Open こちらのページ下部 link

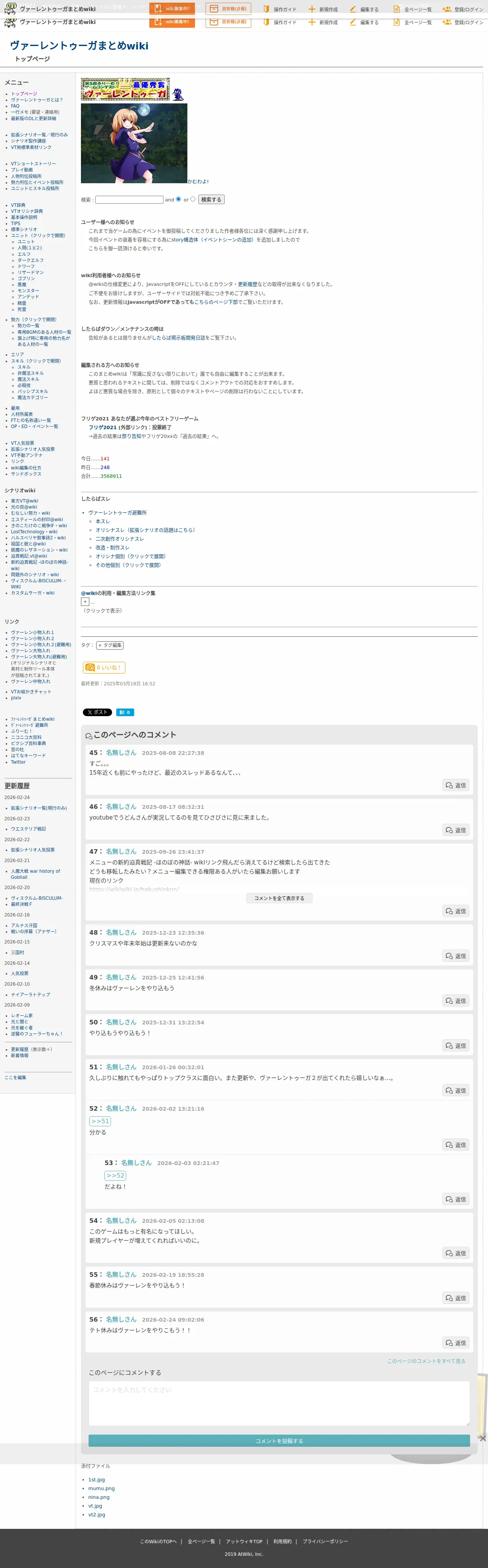pos(216,302)
